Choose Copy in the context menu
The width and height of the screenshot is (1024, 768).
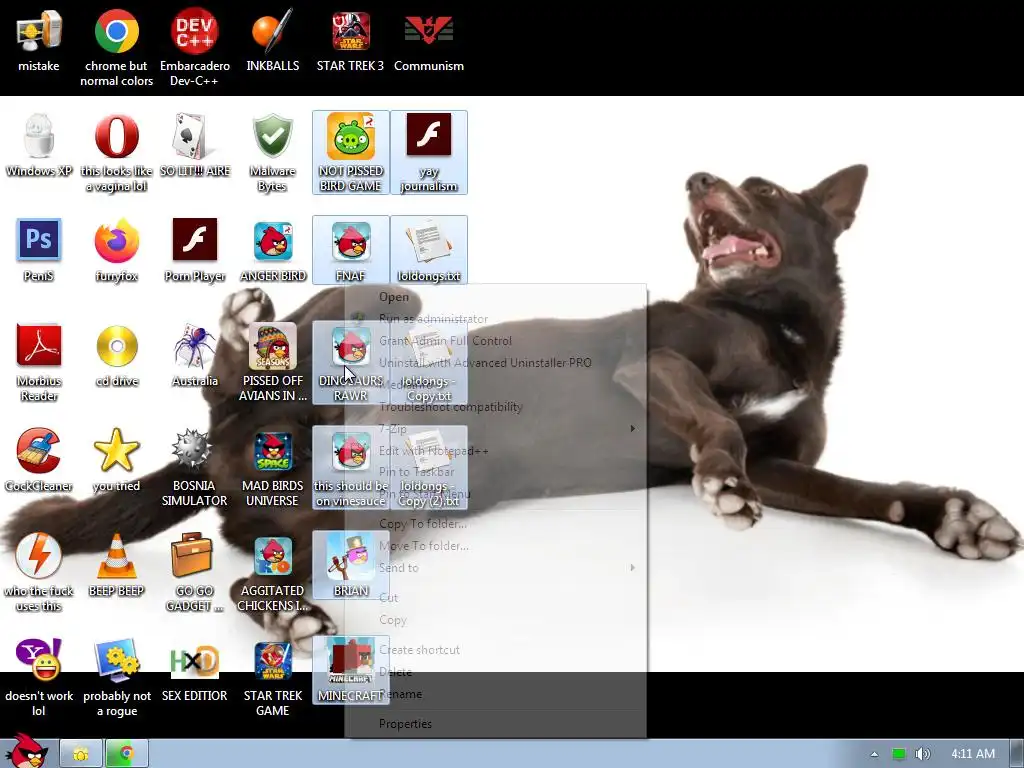(496, 620)
